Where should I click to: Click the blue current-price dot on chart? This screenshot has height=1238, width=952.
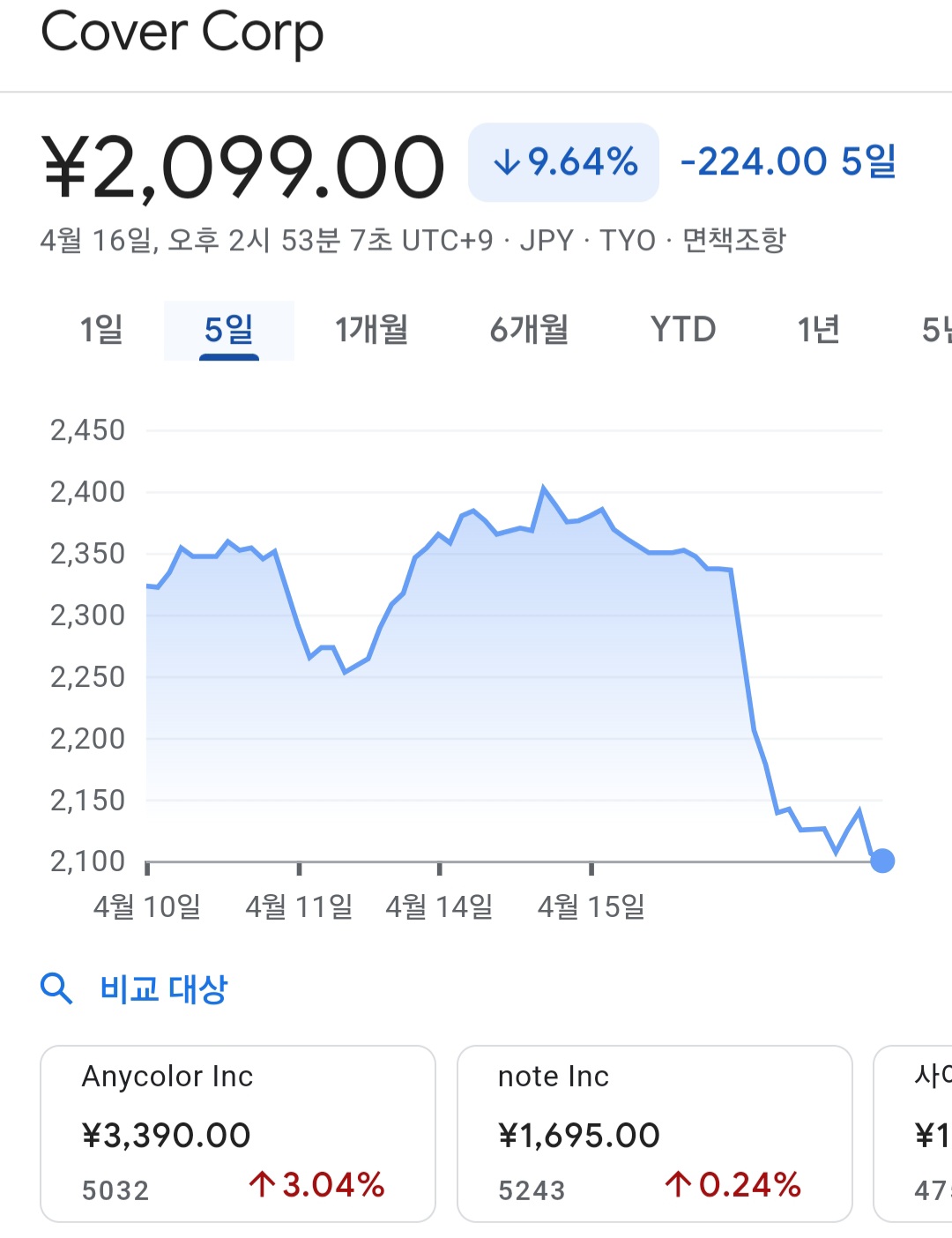pyautogui.click(x=881, y=861)
